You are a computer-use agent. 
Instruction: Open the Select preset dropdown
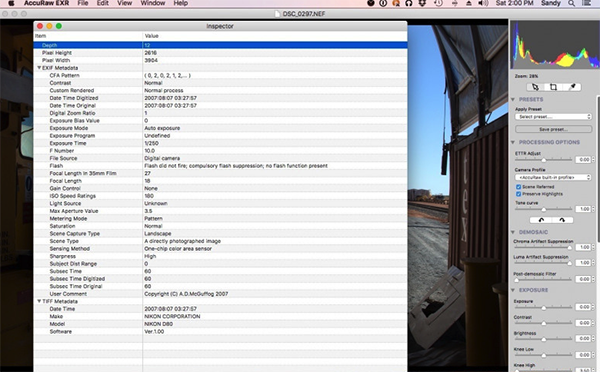pos(553,117)
